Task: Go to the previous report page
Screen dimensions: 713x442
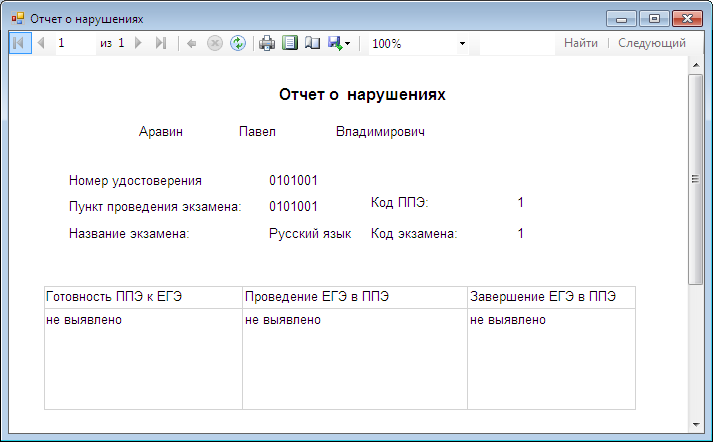Action: pos(41,43)
